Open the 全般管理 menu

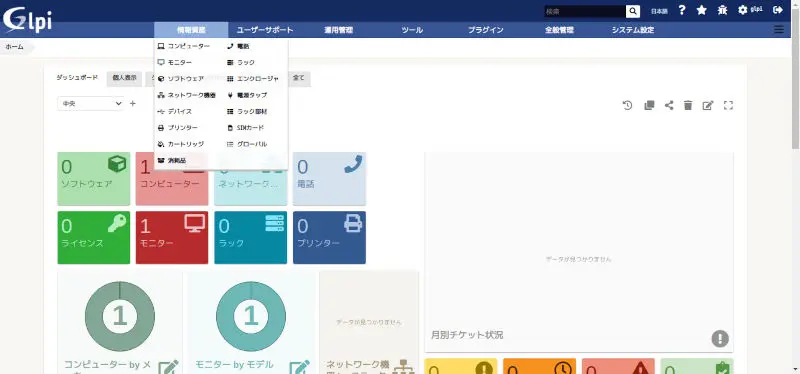point(559,30)
